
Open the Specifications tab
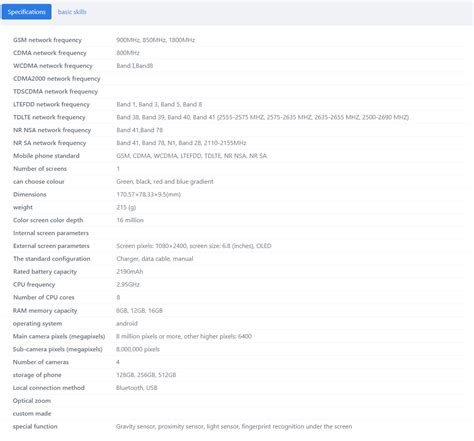point(26,12)
